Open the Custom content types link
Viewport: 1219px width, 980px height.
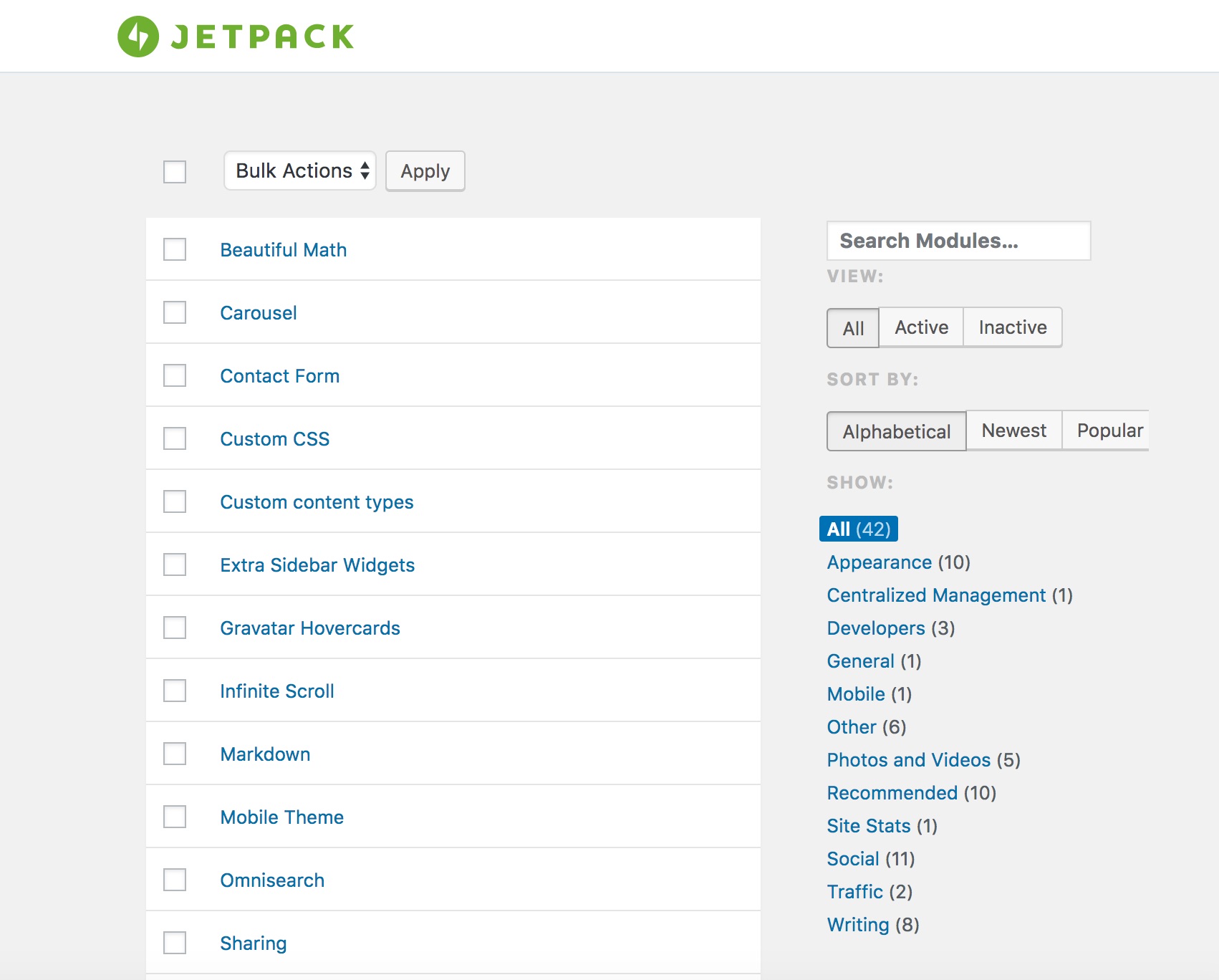point(317,502)
